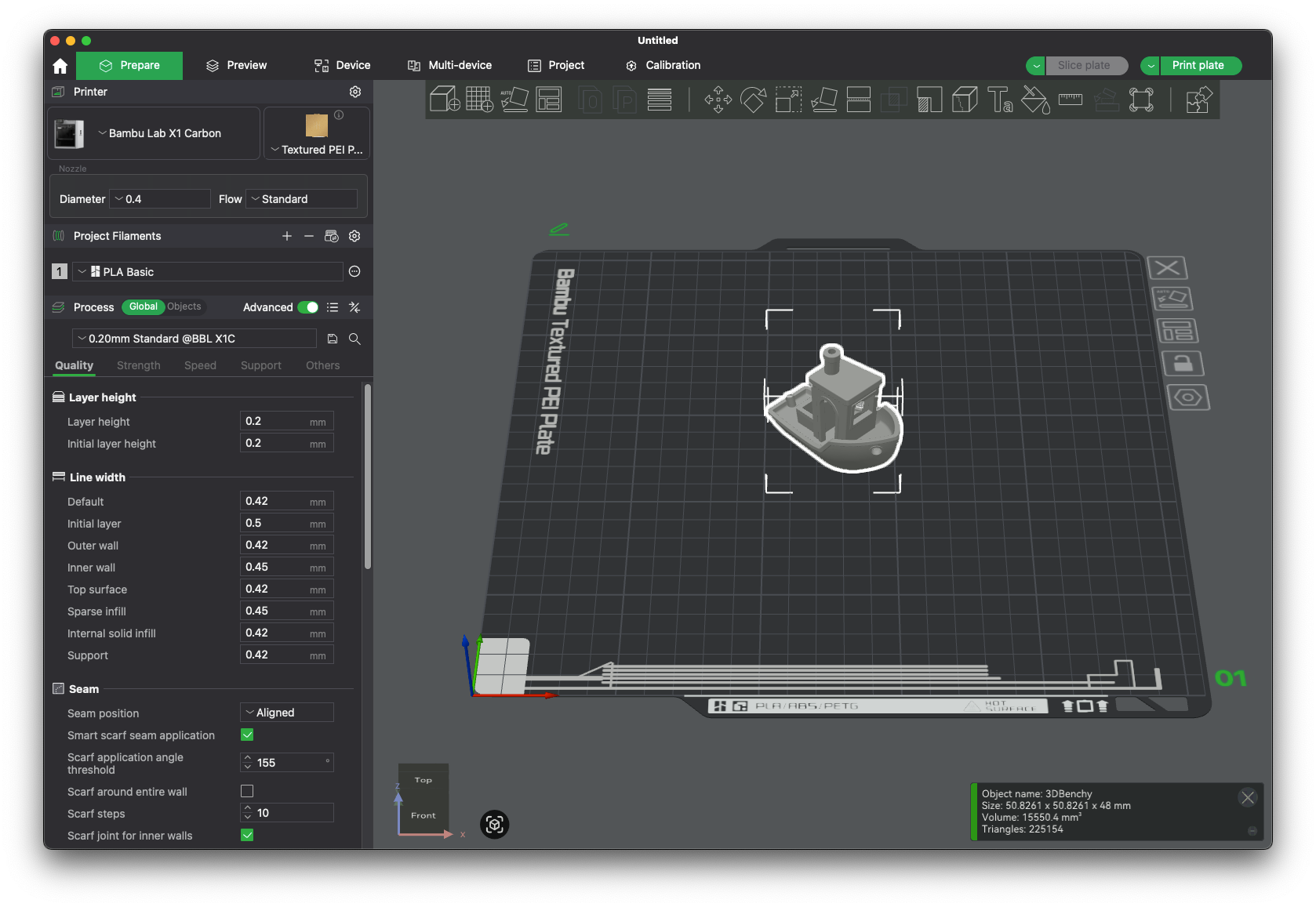The height and width of the screenshot is (907, 1316).
Task: Click the Add plate grid icon
Action: pos(479,100)
